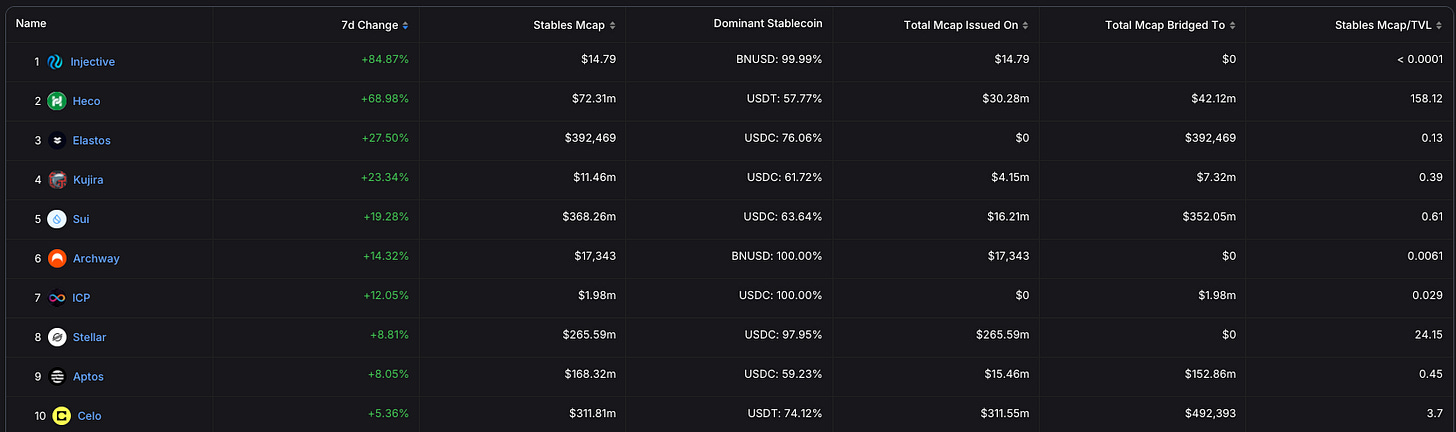Click the Elastos chain logo
Image resolution: width=1456 pixels, height=432 pixels.
57,141
